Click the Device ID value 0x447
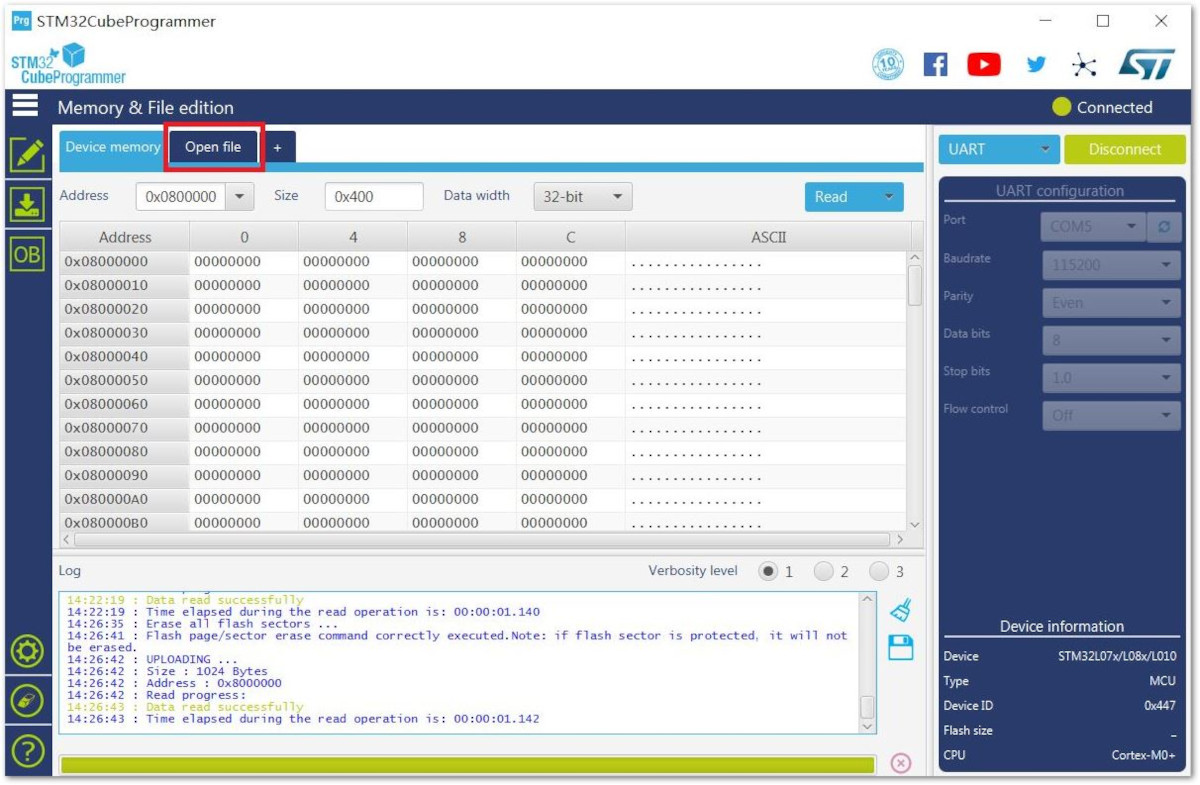 coord(1160,706)
